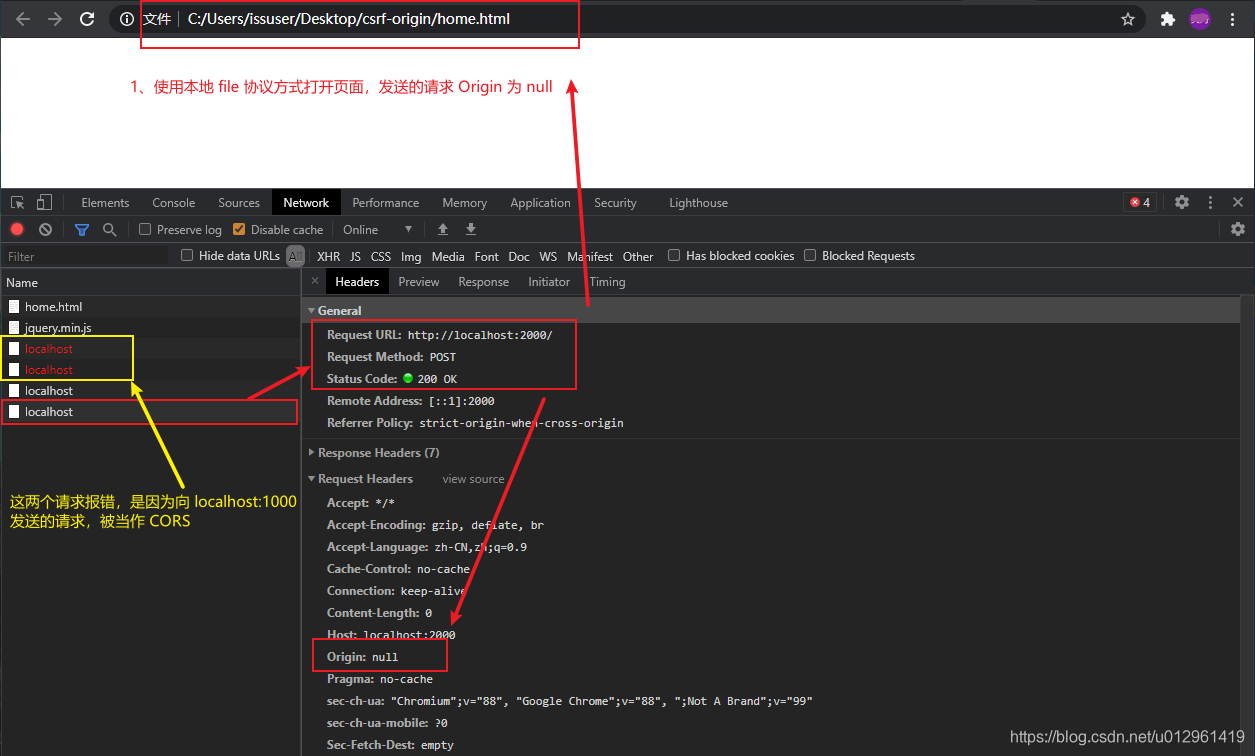Open the network search magnifier icon

pos(110,229)
